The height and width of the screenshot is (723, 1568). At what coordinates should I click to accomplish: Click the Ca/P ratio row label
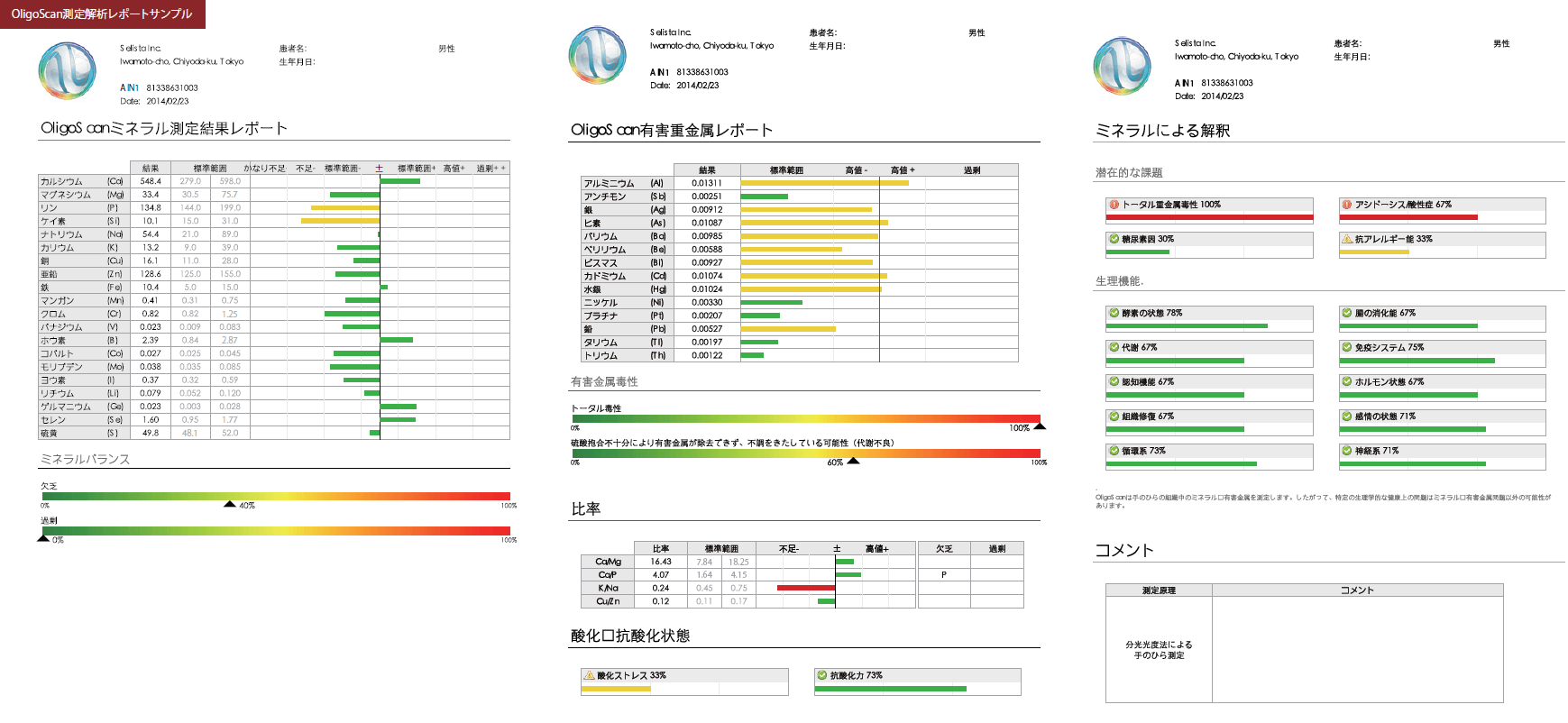click(607, 575)
